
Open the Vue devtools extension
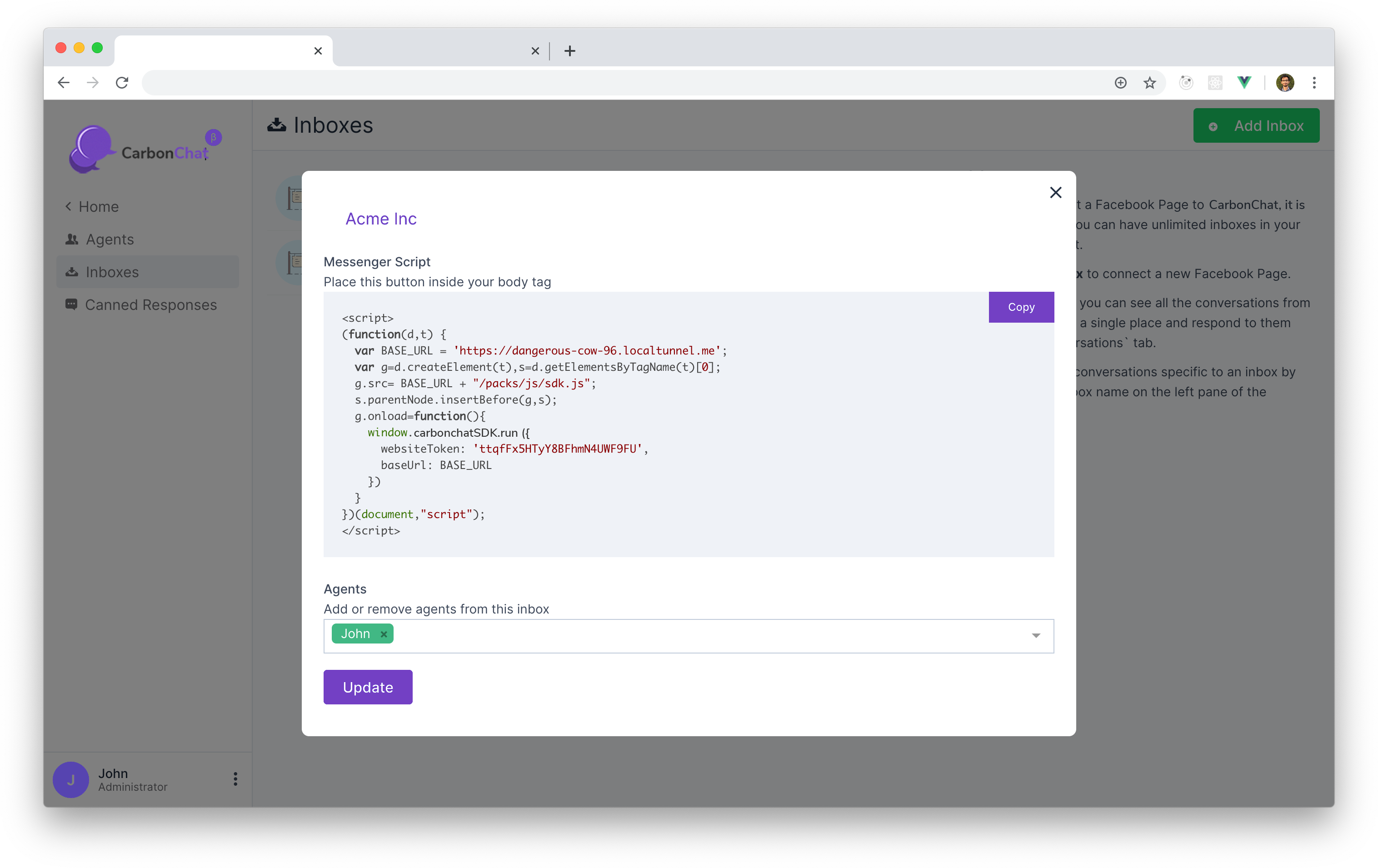[1243, 83]
